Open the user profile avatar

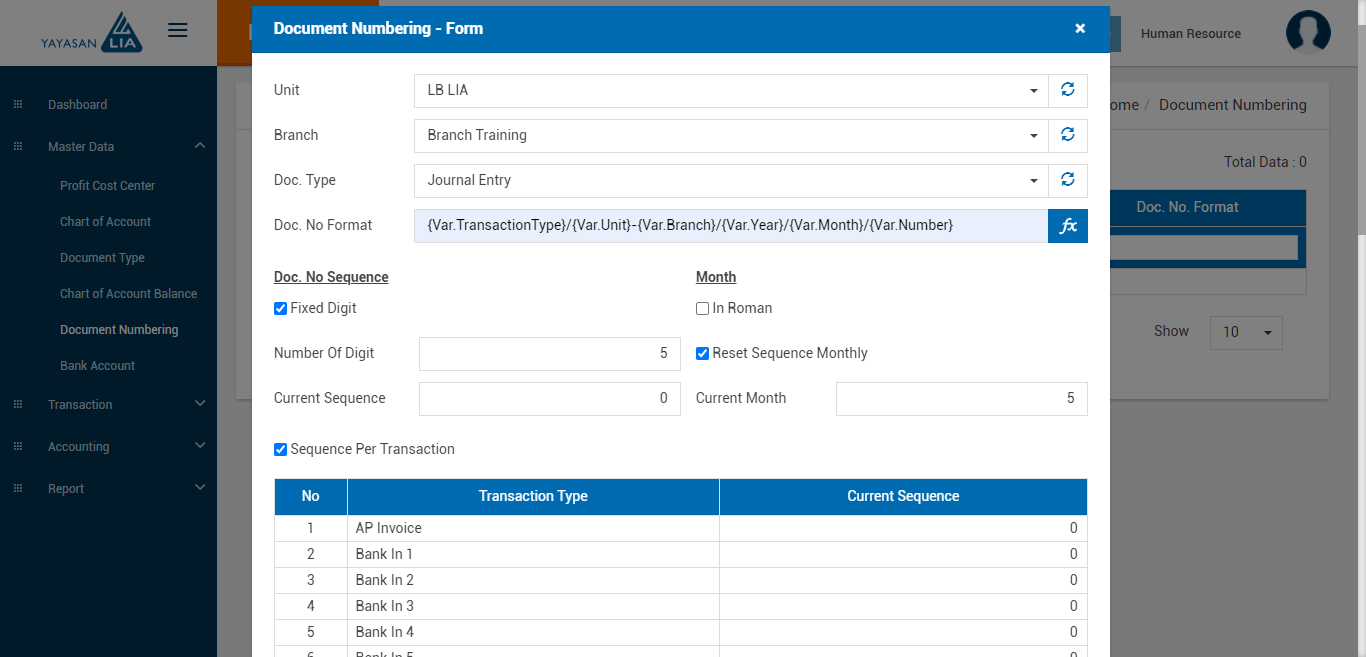[x=1308, y=33]
